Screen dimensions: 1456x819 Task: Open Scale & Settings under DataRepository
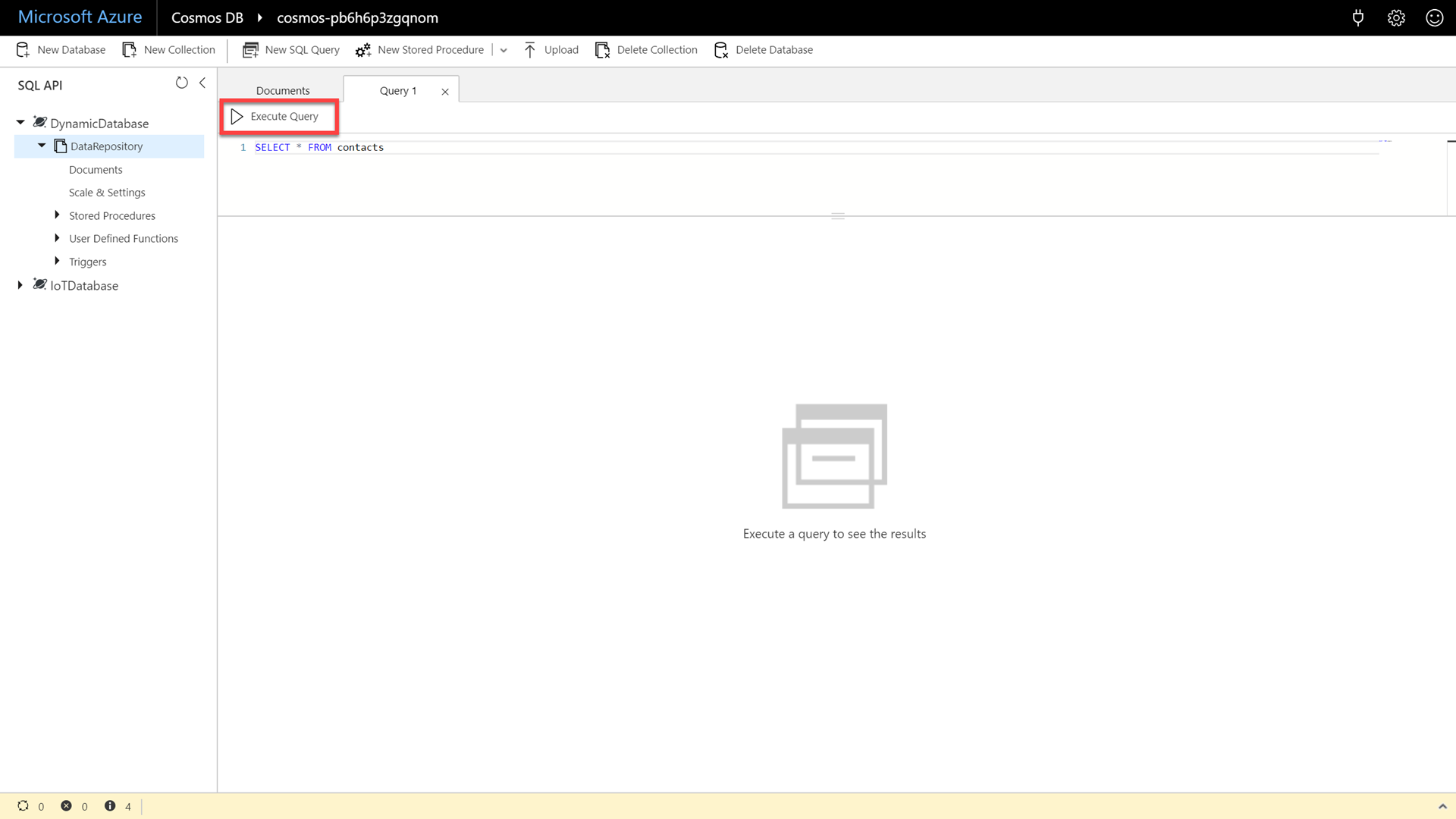107,193
